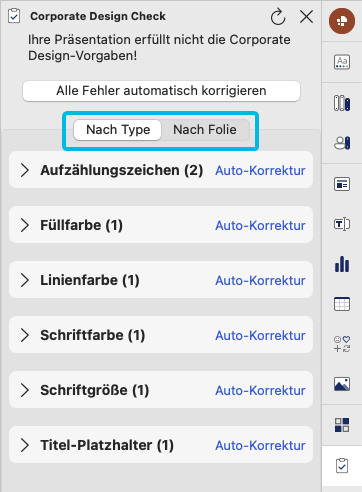Open the emoji and icons sidebar icon
The height and width of the screenshot is (492, 362).
(342, 344)
